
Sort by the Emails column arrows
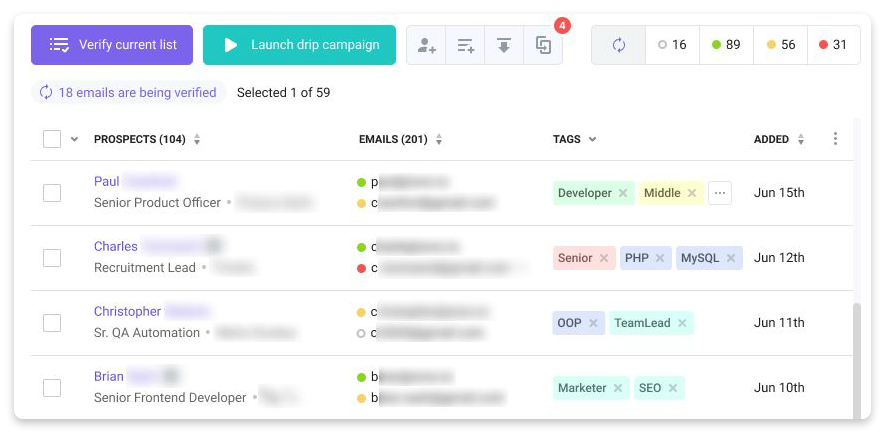click(x=439, y=139)
